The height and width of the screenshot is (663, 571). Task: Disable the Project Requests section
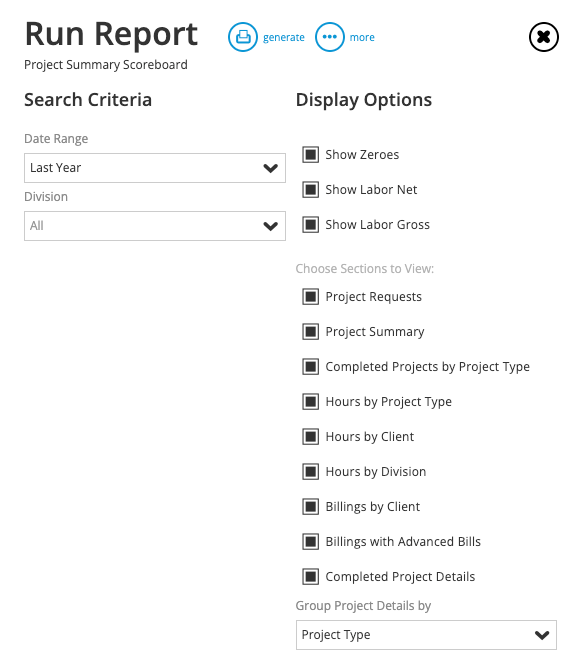point(310,297)
